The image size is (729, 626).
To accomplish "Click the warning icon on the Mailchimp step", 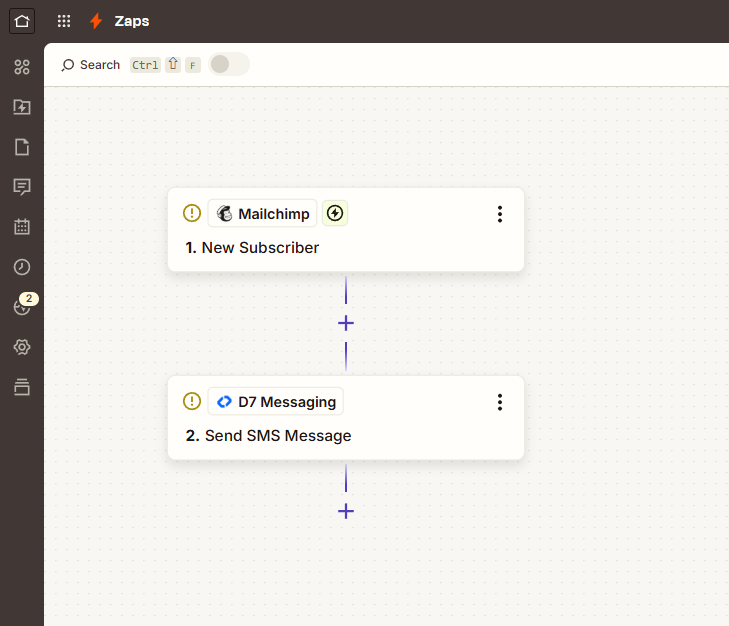I will click(x=192, y=213).
